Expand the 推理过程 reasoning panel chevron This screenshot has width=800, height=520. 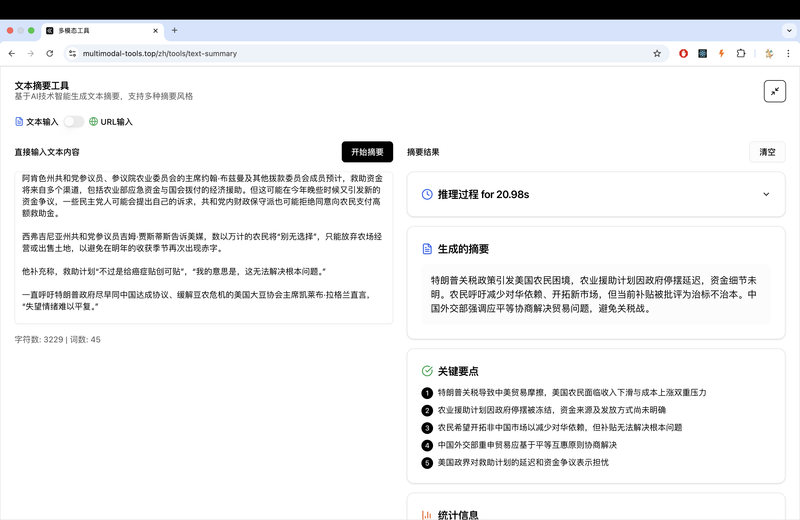766,194
